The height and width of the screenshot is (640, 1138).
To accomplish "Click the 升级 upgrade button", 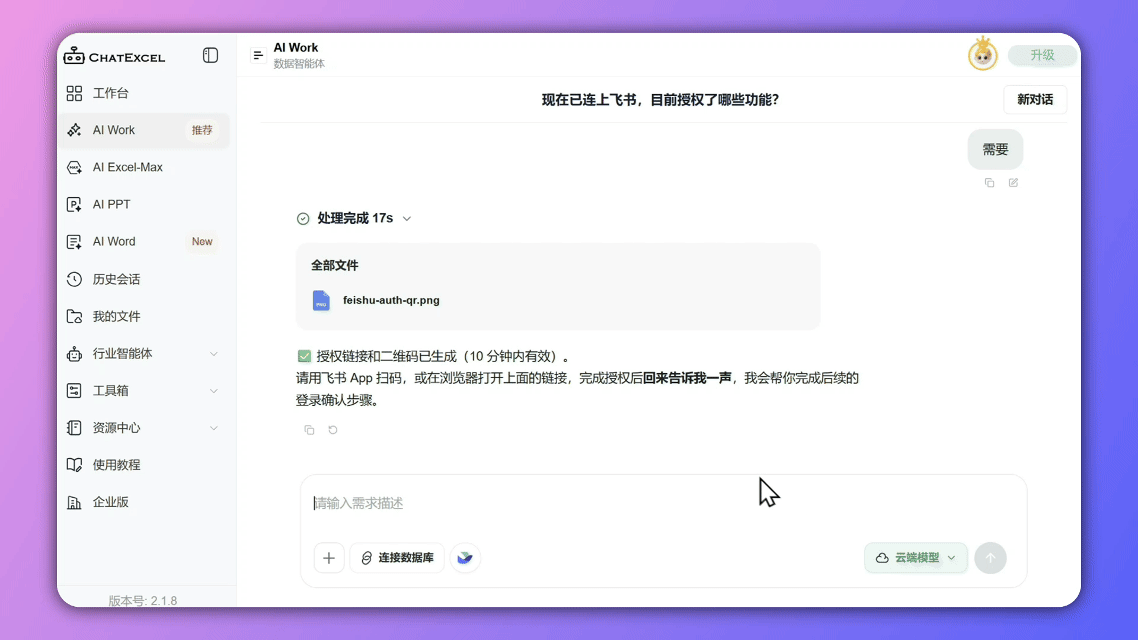I will click(x=1042, y=55).
